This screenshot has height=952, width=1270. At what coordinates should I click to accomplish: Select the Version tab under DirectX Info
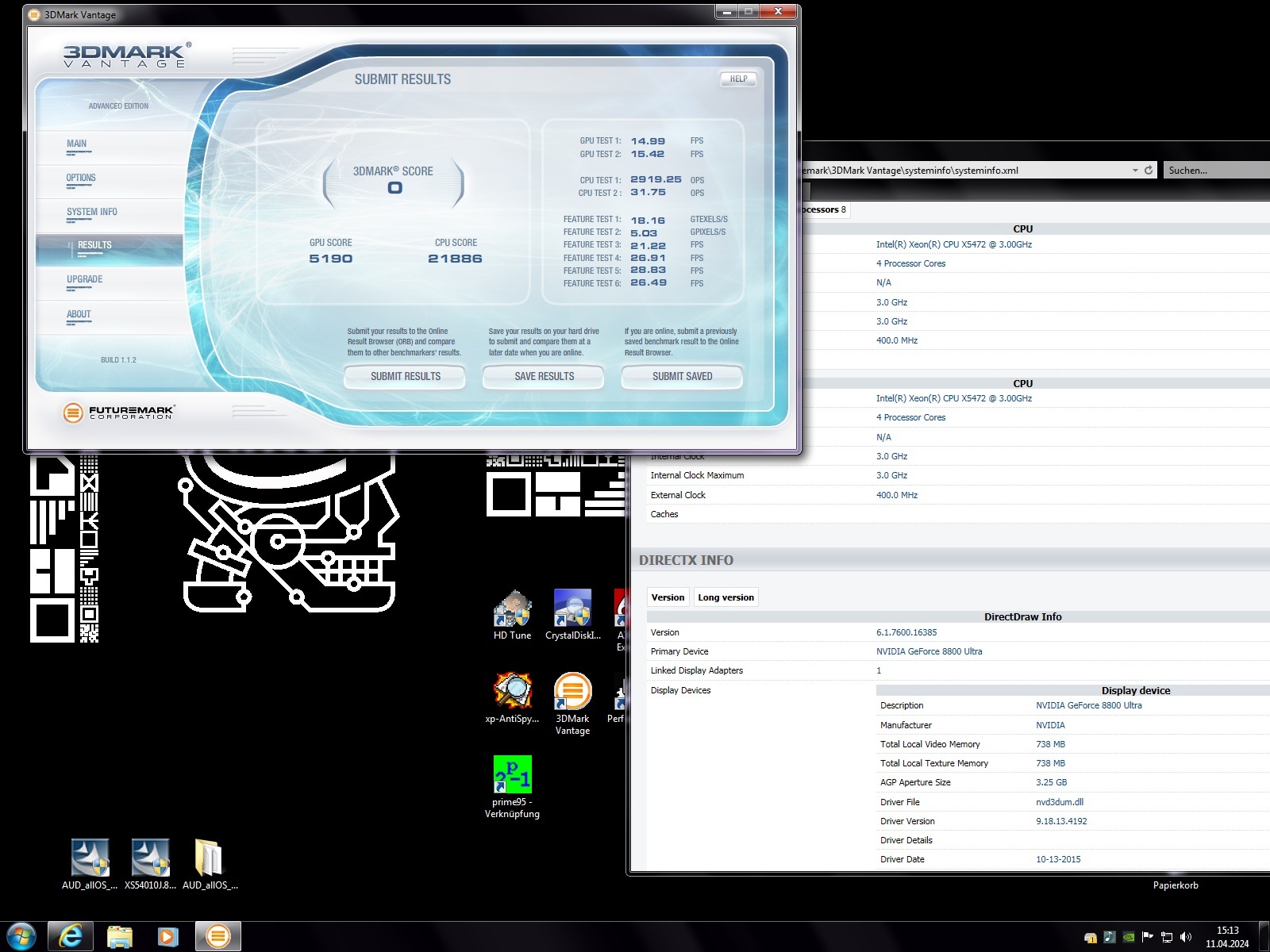[x=668, y=597]
